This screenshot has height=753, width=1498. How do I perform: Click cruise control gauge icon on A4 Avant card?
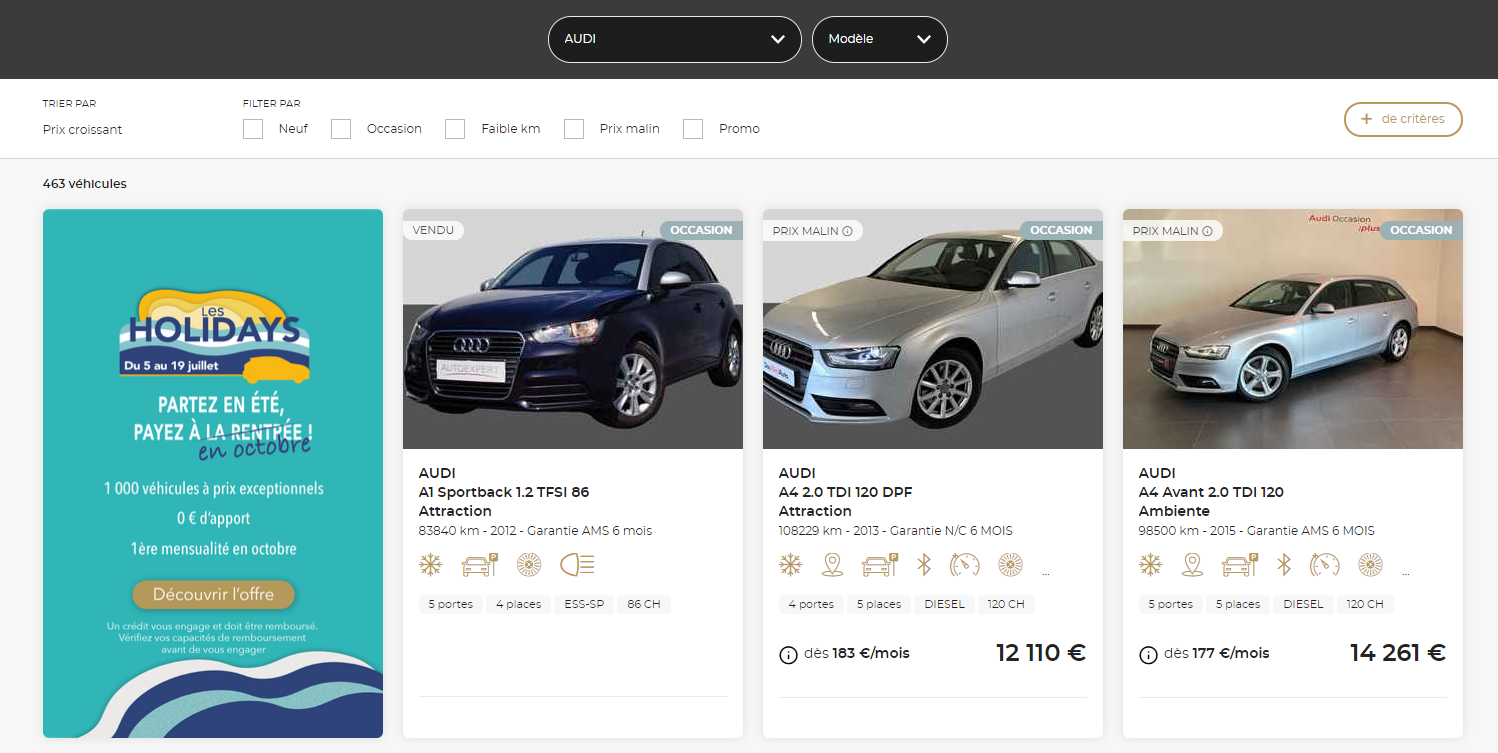coord(1325,565)
